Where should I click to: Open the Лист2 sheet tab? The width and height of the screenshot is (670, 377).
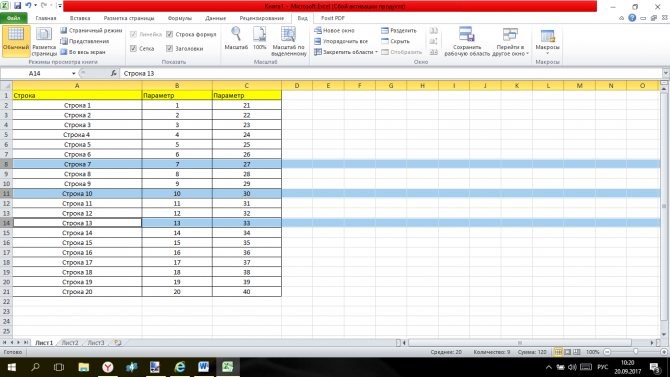point(70,343)
